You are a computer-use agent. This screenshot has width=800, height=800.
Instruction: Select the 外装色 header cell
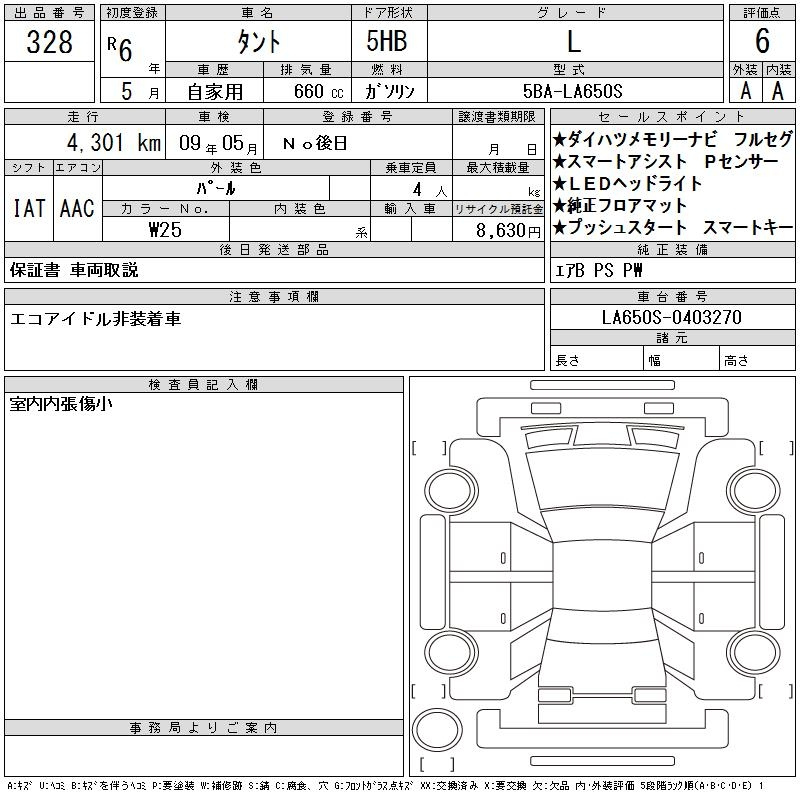pyautogui.click(x=236, y=167)
